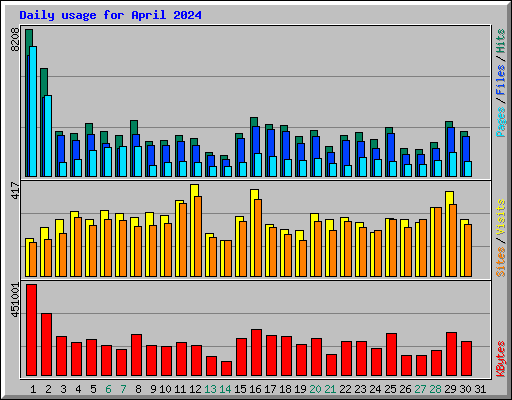Click green weekend day label 20

click(315, 389)
